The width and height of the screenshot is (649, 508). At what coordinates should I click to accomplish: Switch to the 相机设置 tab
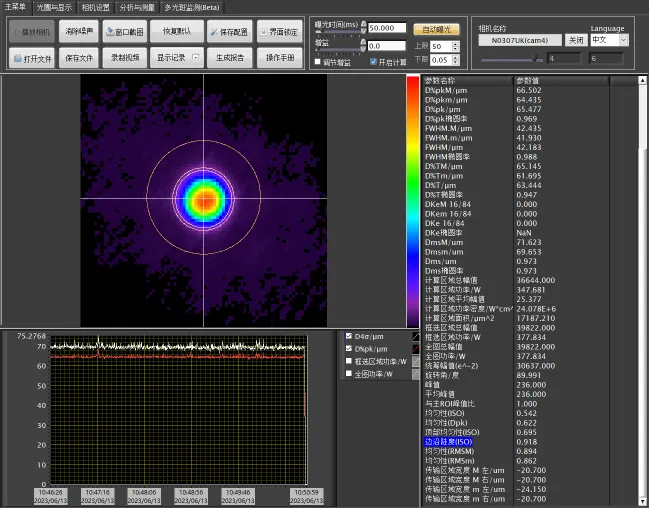click(x=96, y=7)
